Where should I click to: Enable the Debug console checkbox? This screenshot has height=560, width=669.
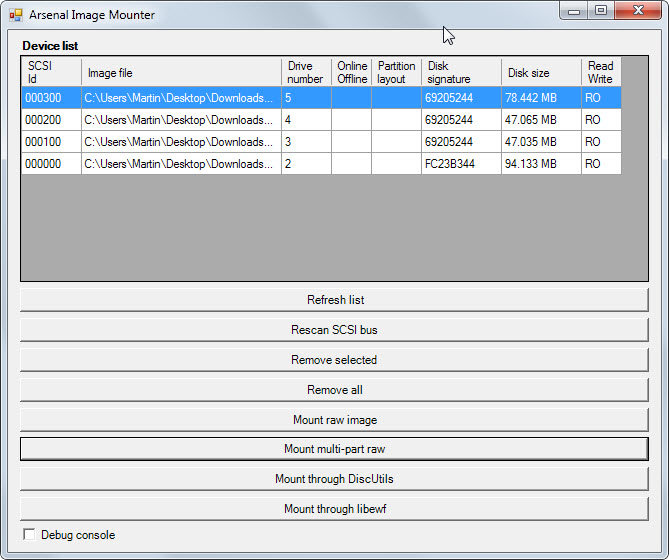click(x=28, y=535)
